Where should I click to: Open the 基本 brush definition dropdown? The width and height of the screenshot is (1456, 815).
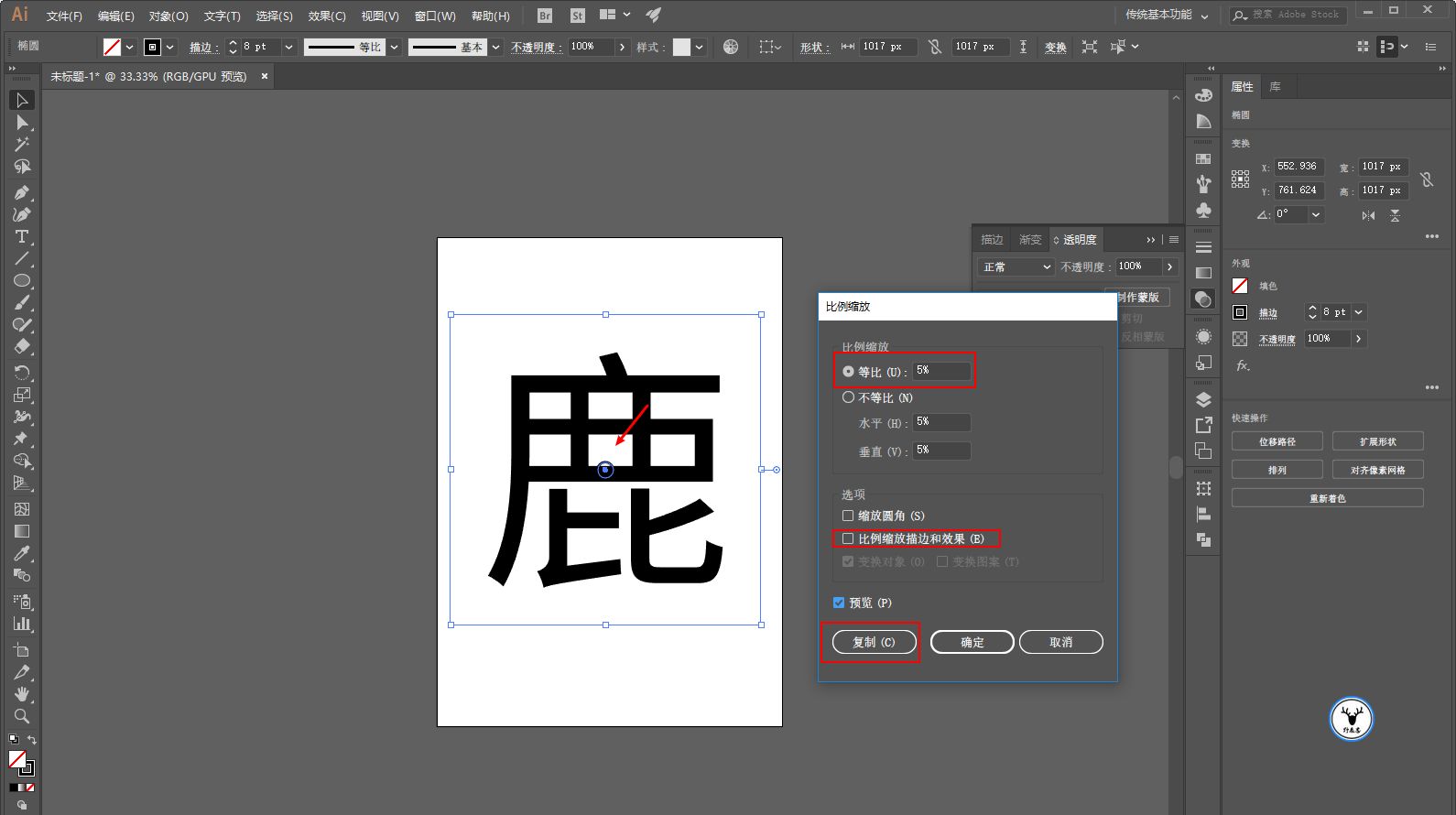click(x=495, y=47)
